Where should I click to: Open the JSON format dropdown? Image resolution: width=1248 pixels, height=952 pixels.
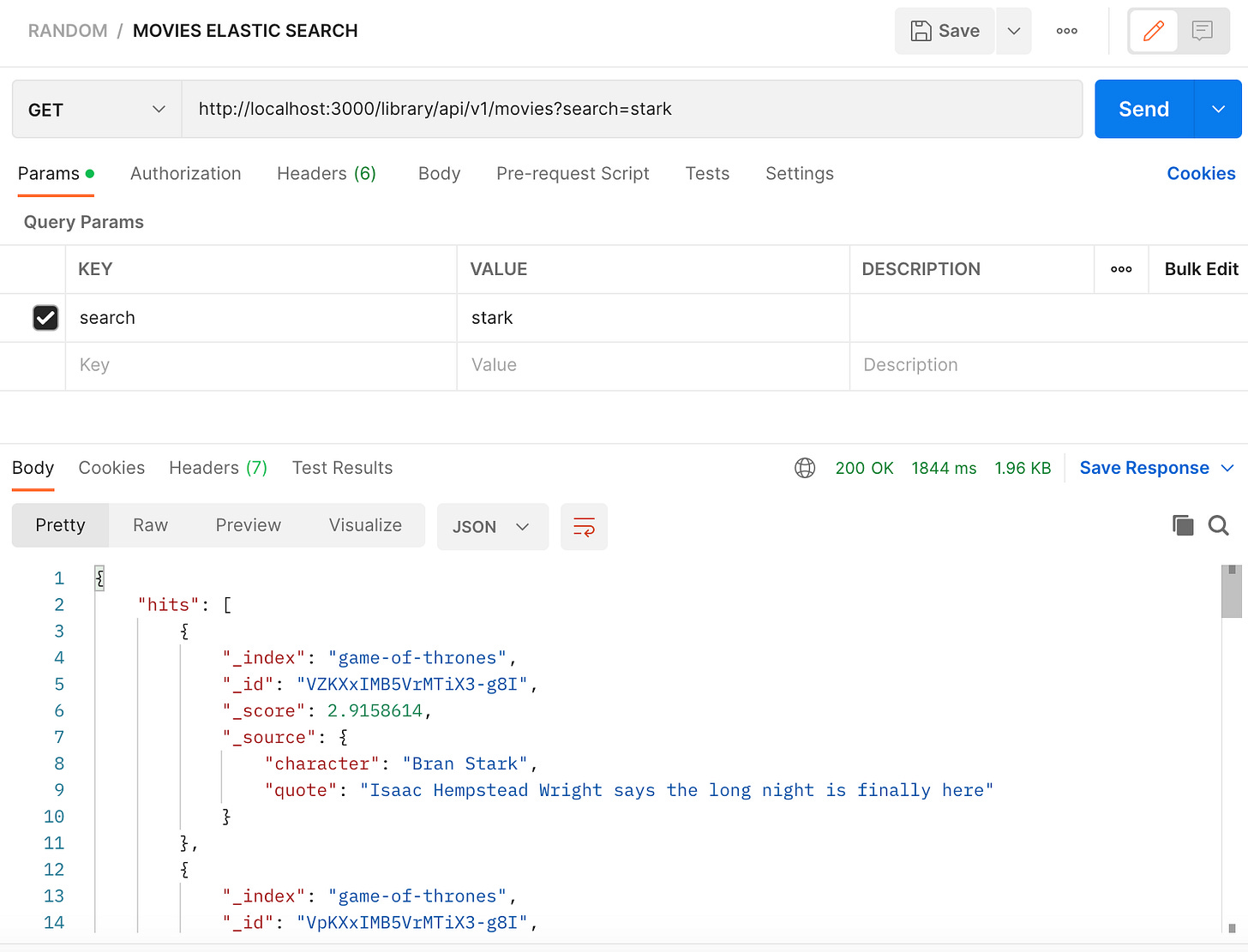pos(492,527)
